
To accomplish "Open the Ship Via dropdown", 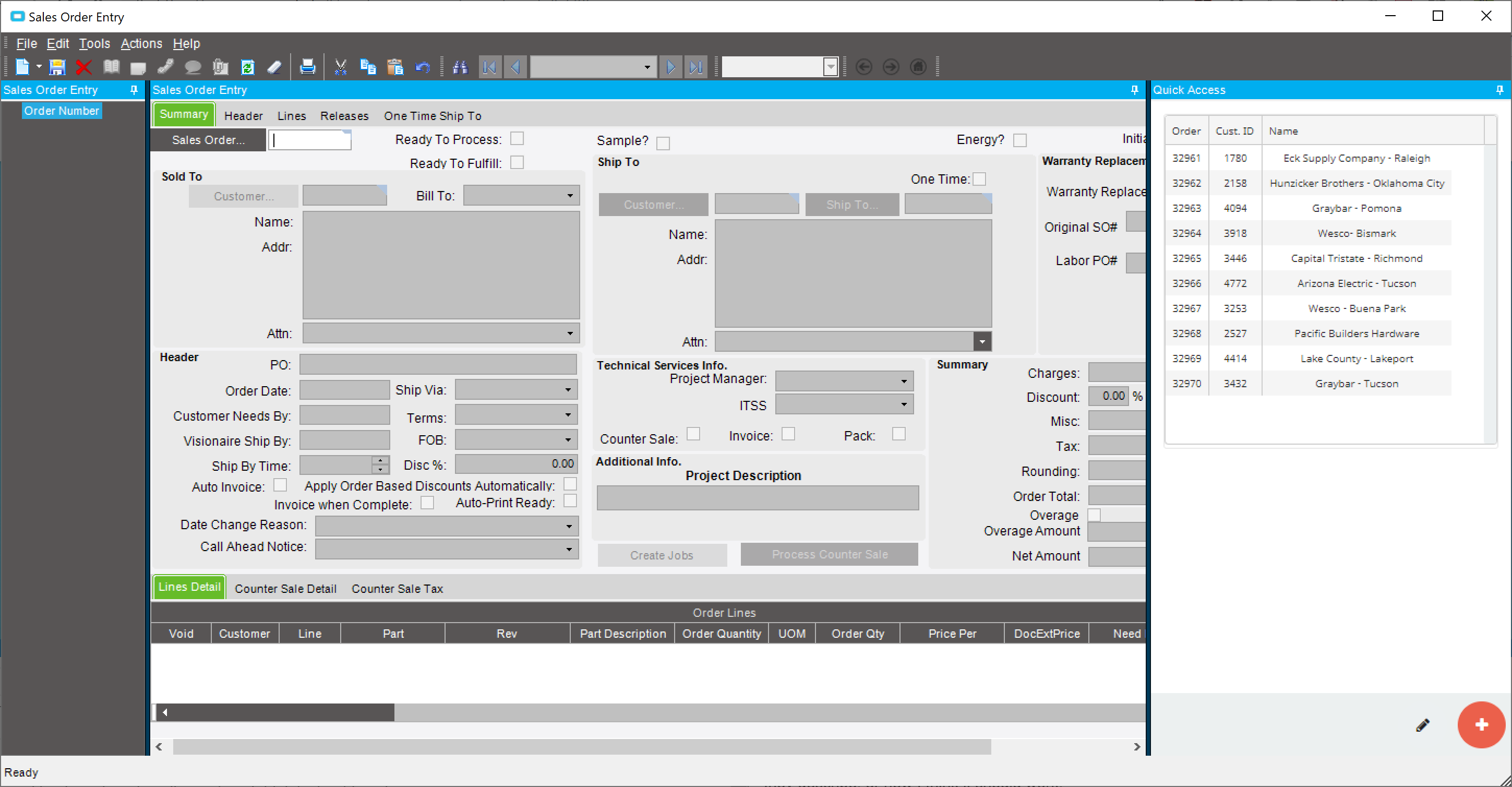I will (568, 390).
